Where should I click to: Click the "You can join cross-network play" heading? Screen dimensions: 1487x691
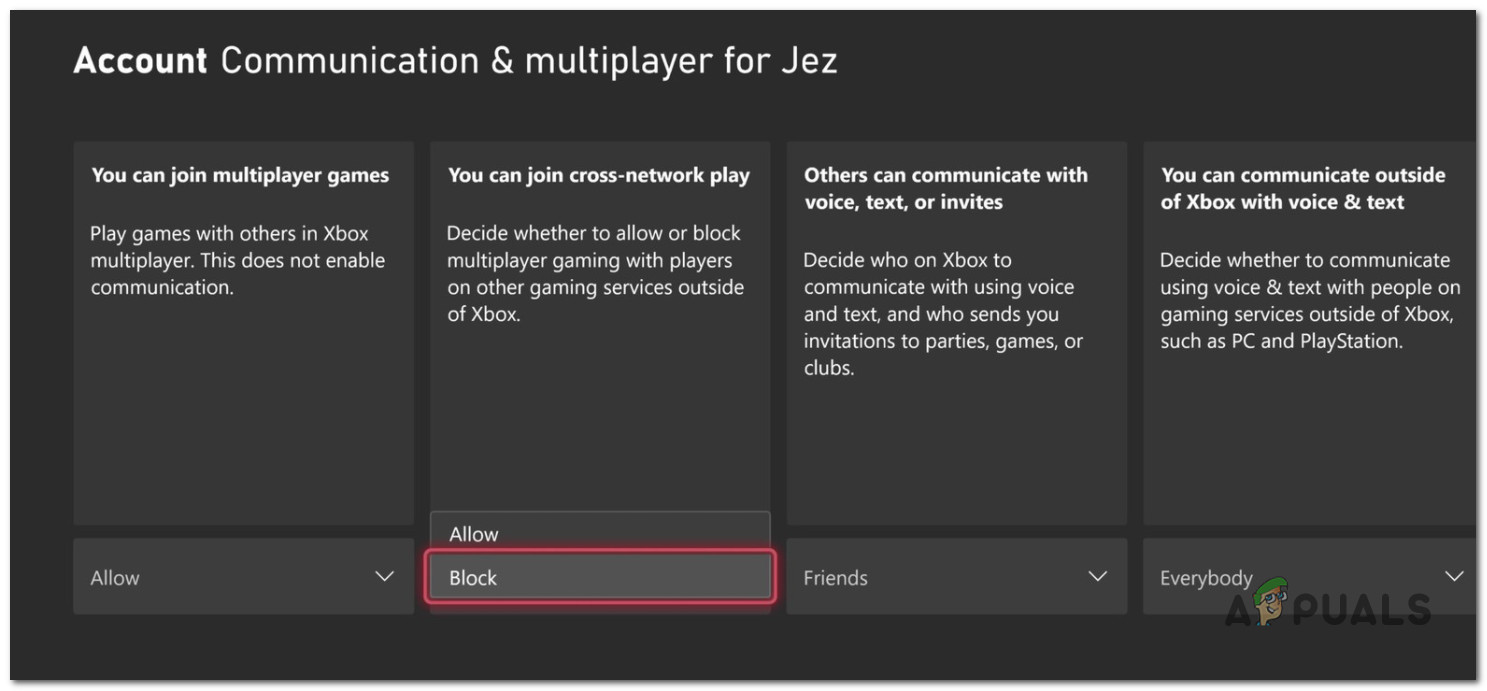click(598, 175)
